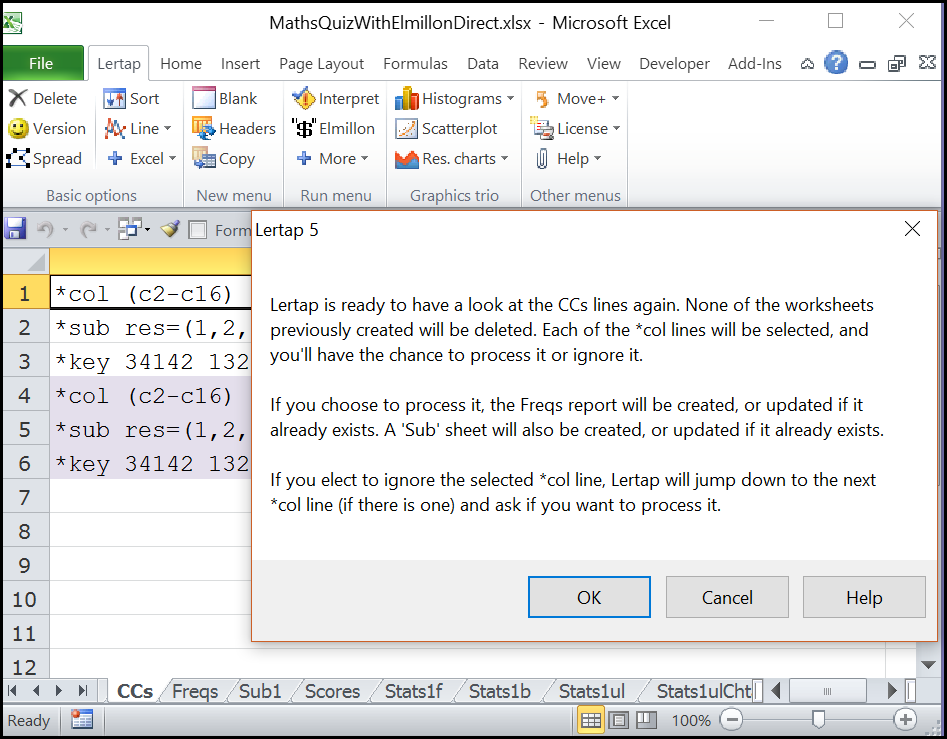Launch the Elmillon dollar icon
This screenshot has width=947, height=739.
pyautogui.click(x=304, y=129)
